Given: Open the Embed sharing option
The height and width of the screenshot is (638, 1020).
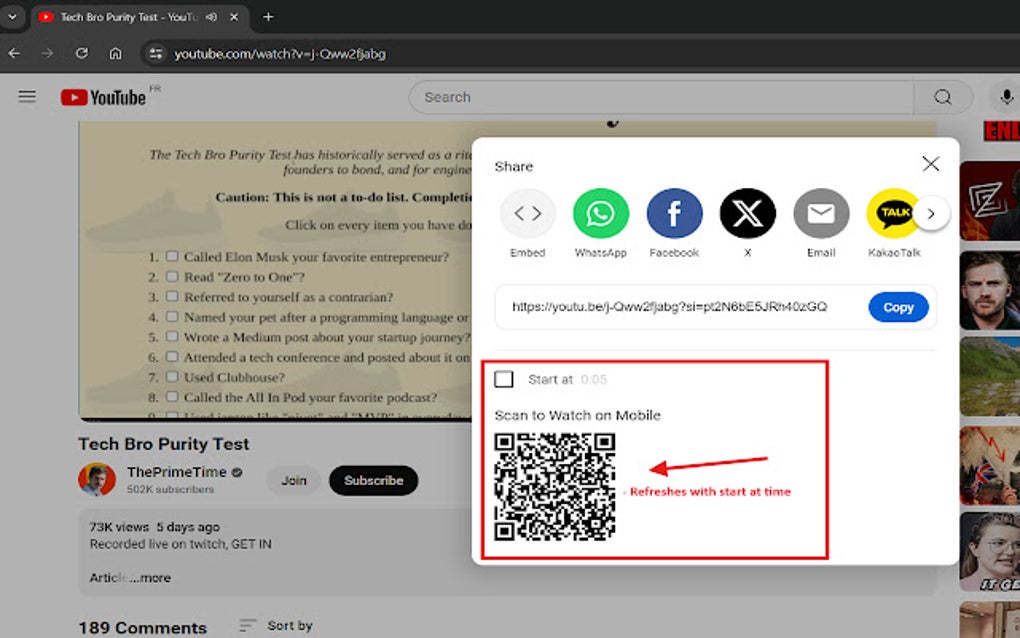Looking at the screenshot, I should [527, 213].
